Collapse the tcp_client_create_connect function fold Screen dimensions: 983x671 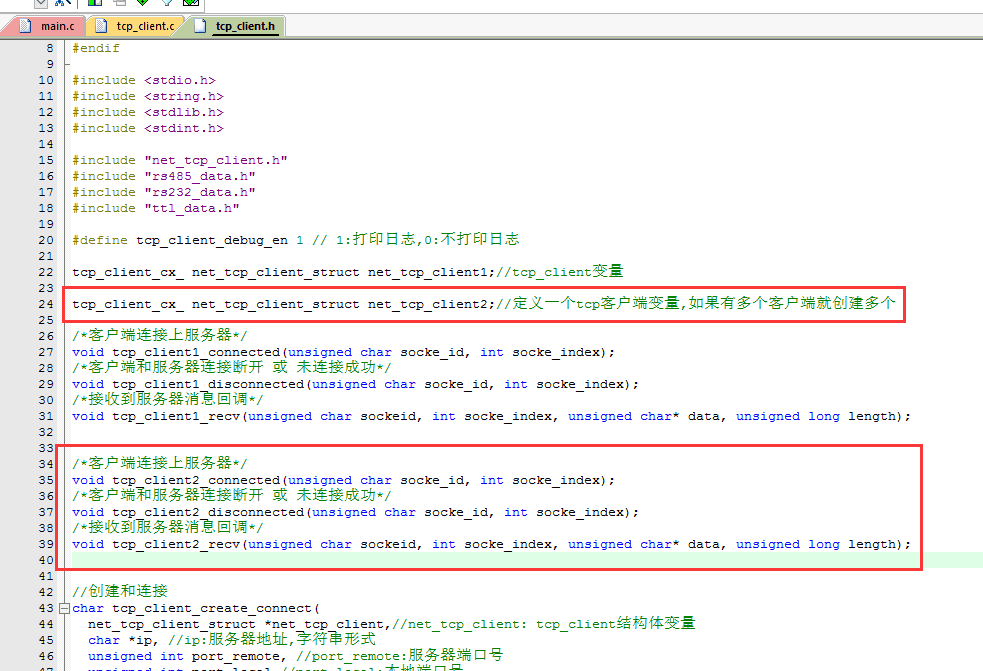coord(65,608)
